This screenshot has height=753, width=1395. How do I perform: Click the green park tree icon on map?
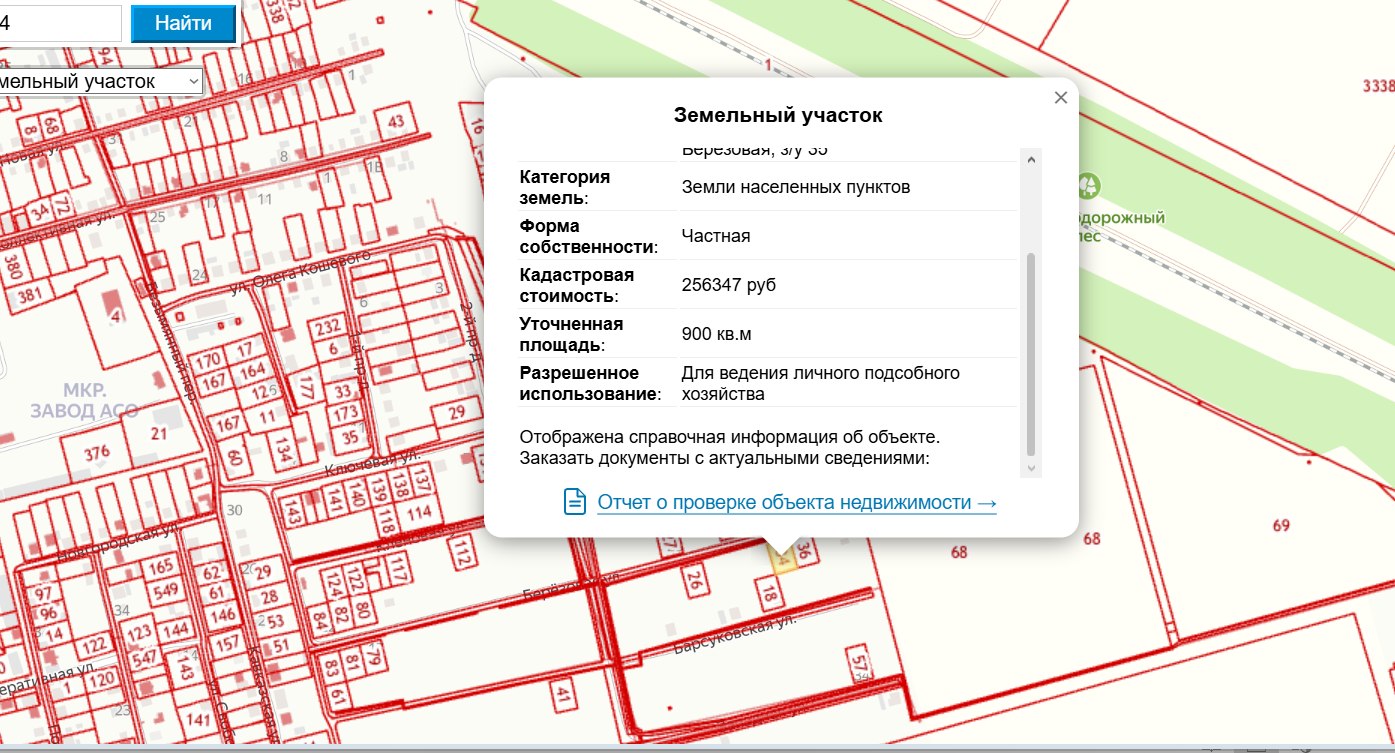click(1088, 186)
